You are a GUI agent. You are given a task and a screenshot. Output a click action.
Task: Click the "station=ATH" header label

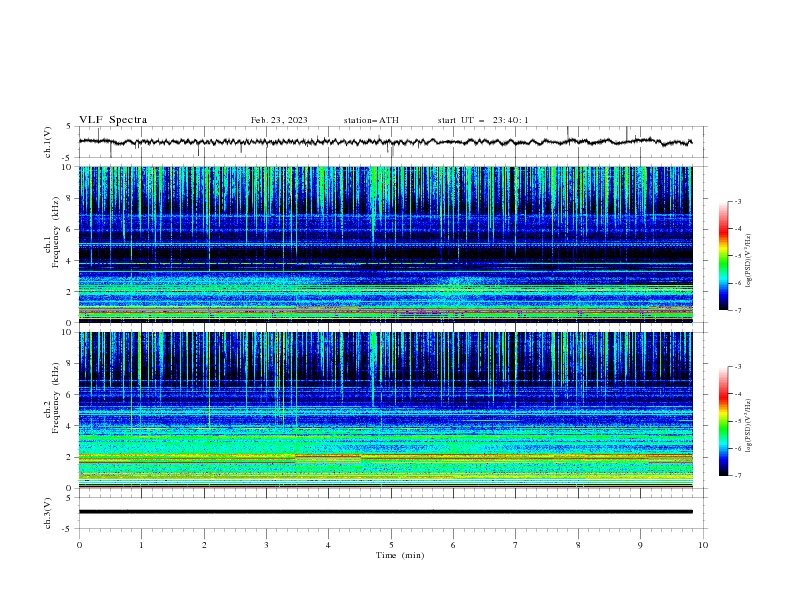371,120
